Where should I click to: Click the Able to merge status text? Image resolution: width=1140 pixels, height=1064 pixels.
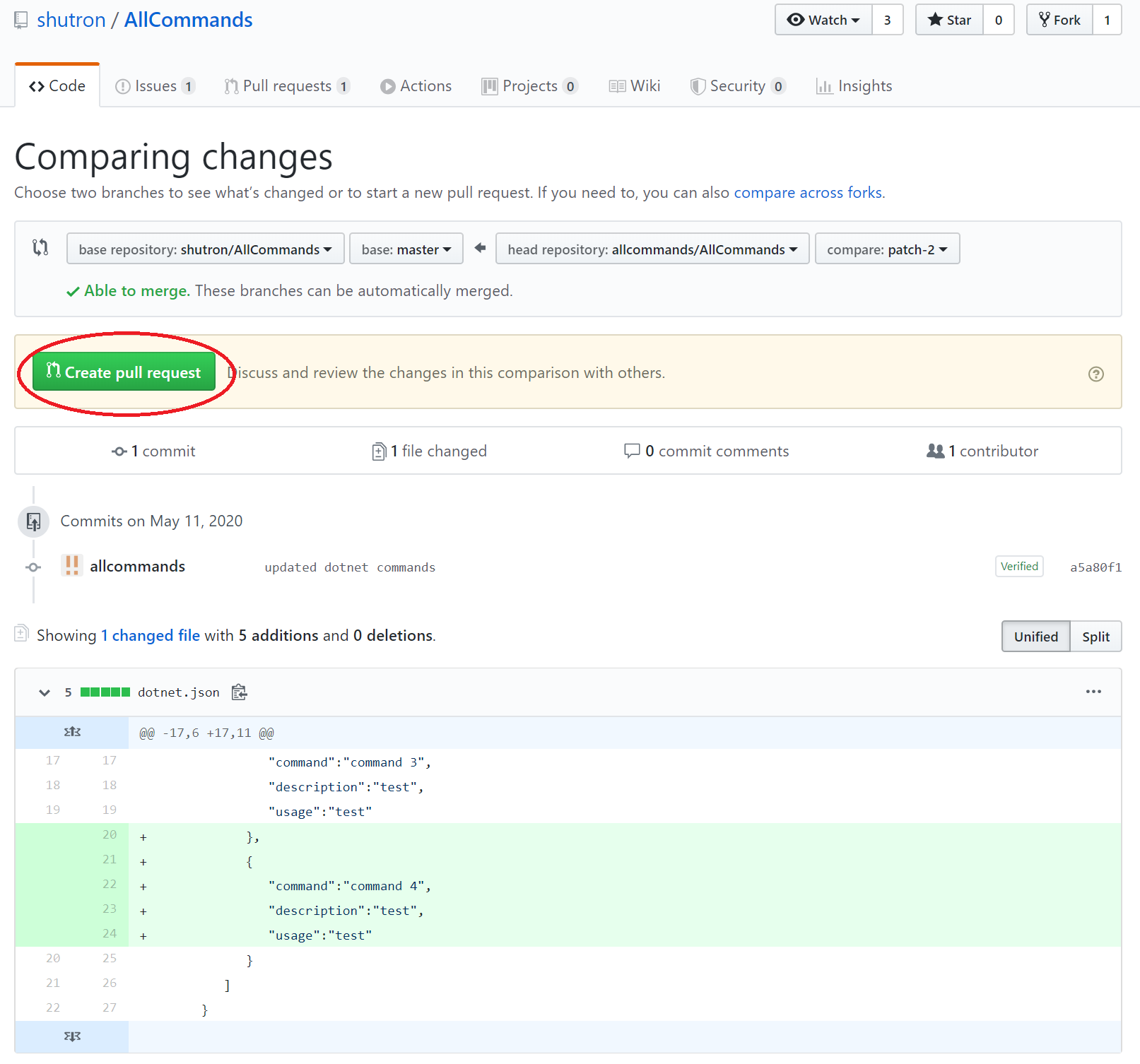[137, 291]
